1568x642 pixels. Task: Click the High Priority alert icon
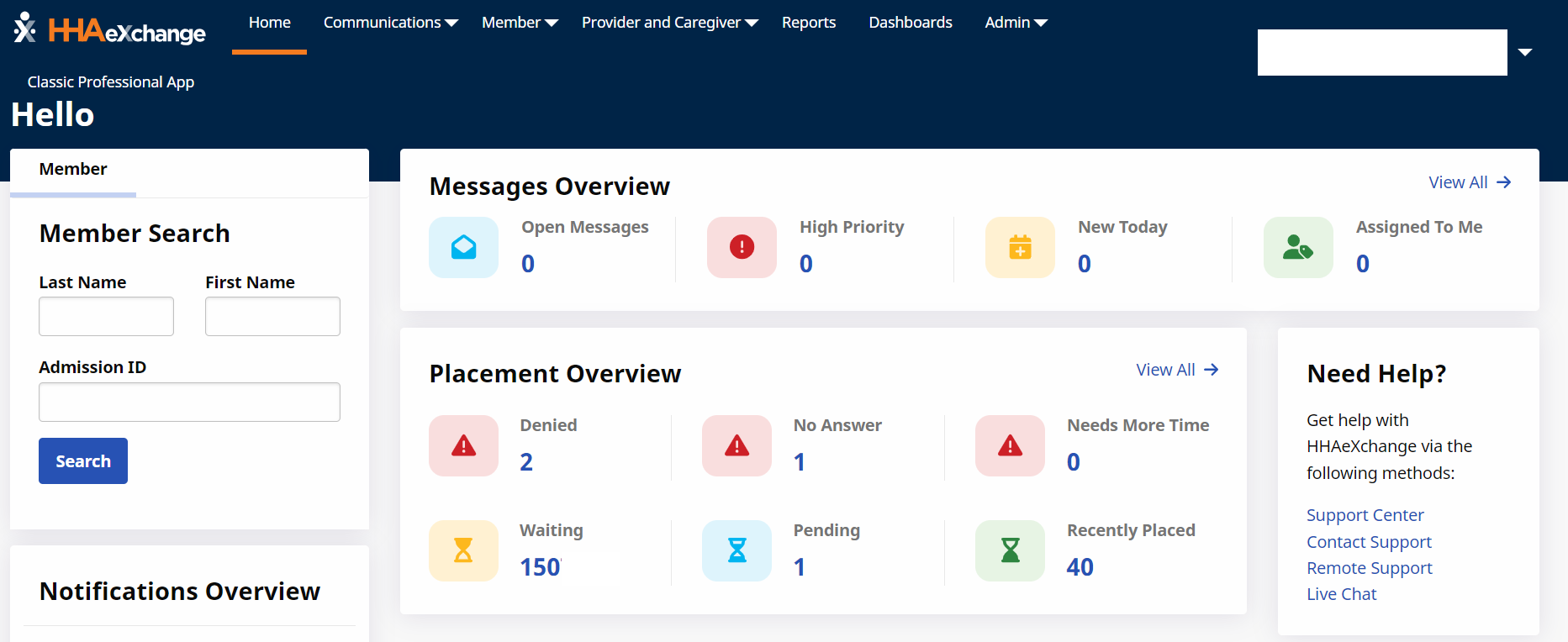click(742, 247)
